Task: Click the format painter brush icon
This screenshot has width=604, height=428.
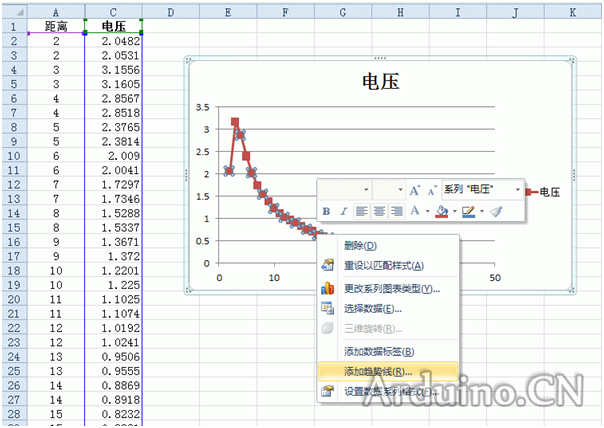Action: tap(496, 211)
